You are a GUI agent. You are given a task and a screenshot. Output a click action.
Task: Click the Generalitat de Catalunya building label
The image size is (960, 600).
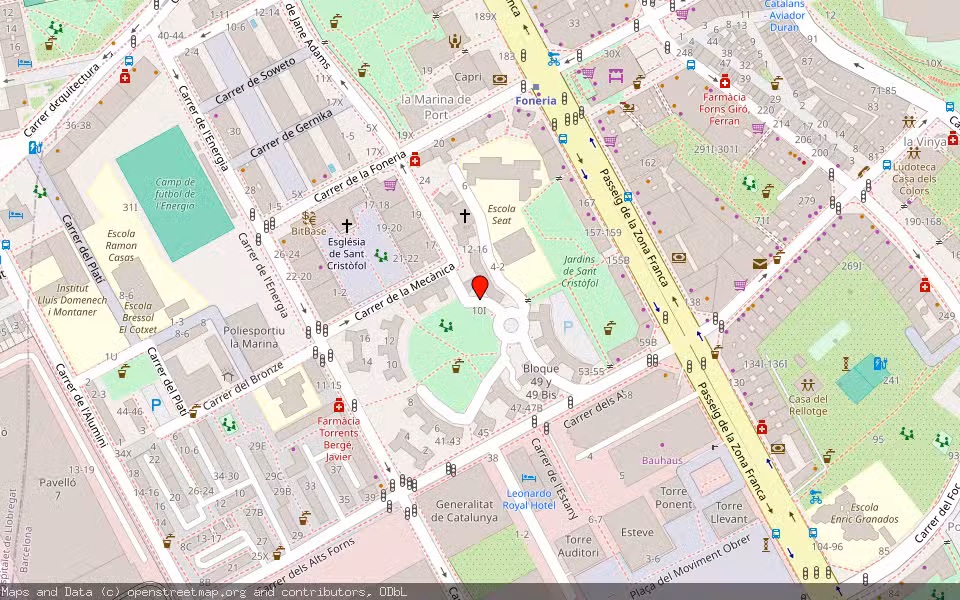tap(464, 511)
